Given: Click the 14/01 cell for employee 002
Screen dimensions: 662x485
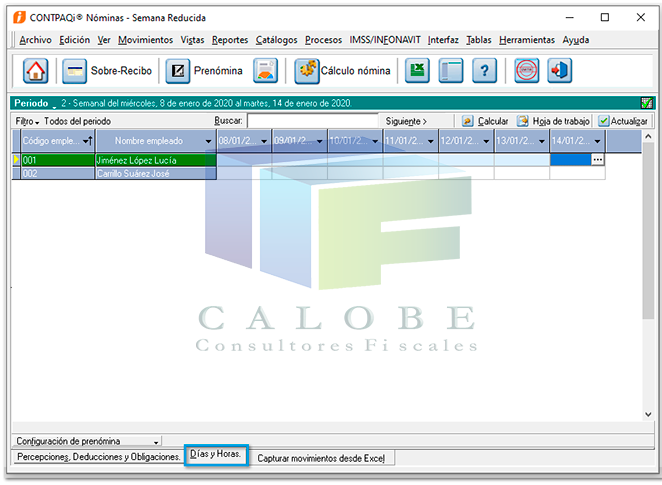Looking at the screenshot, I should (x=577, y=173).
